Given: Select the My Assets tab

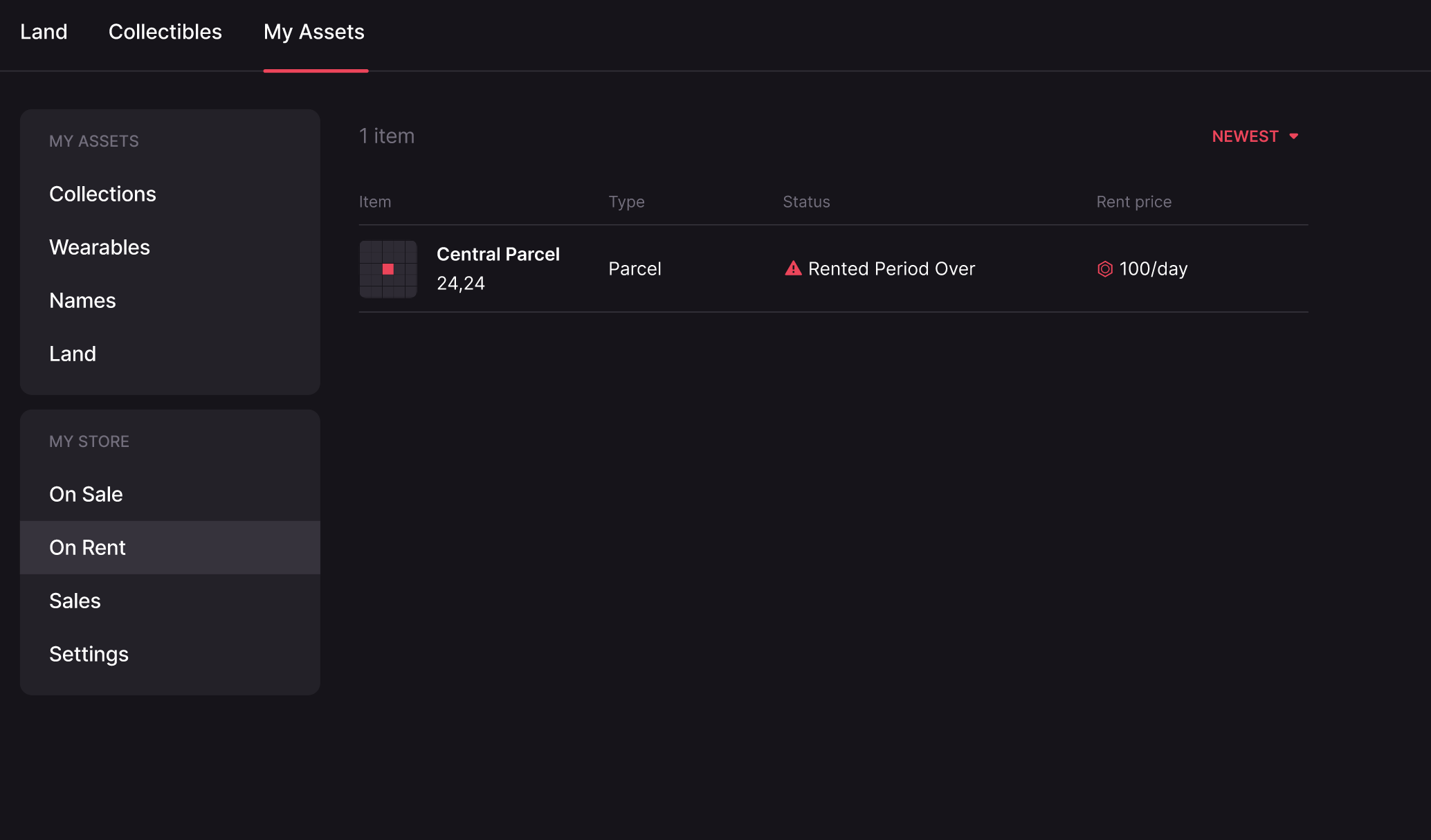Looking at the screenshot, I should (x=314, y=32).
